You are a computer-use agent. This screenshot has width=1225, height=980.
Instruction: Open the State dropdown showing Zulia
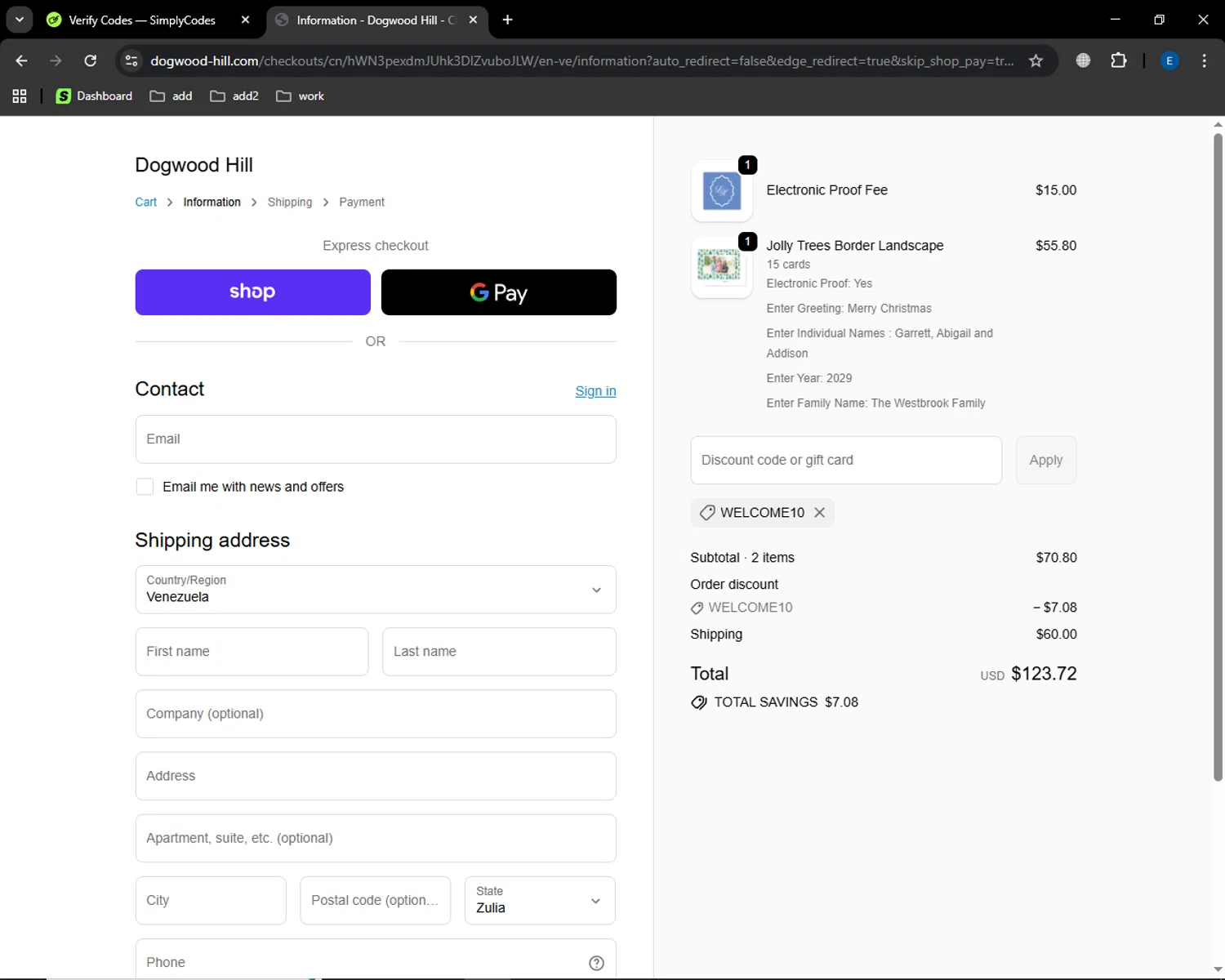540,901
